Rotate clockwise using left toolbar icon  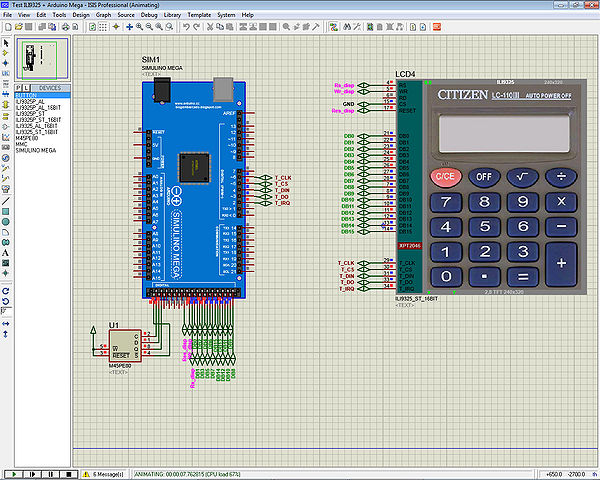6,291
